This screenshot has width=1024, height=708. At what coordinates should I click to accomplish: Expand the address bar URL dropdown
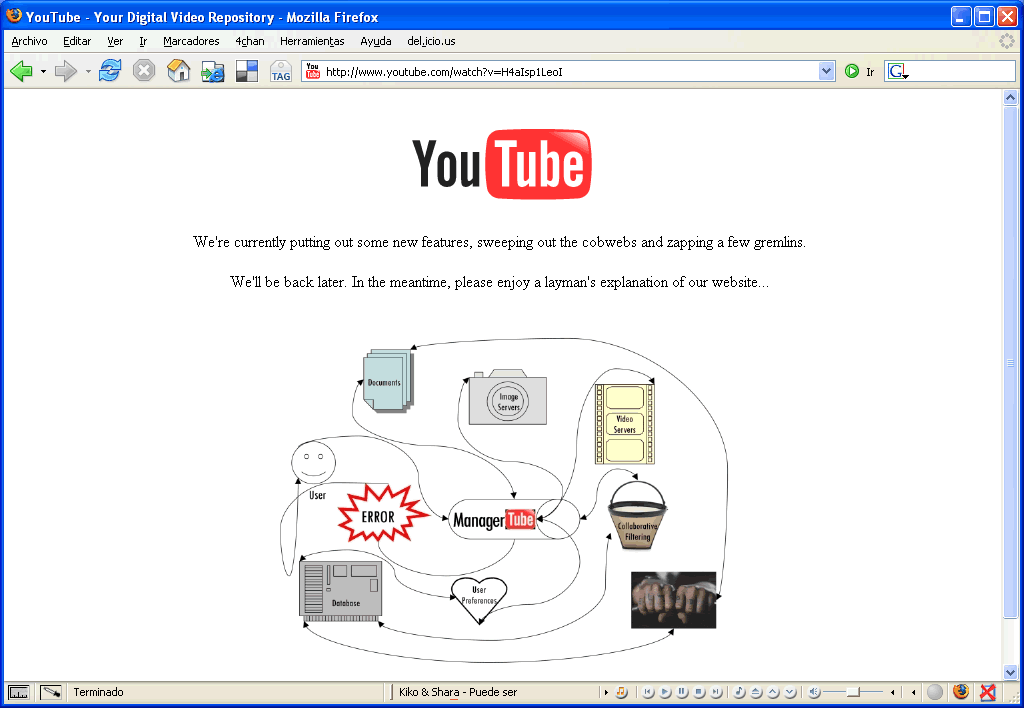pos(826,71)
